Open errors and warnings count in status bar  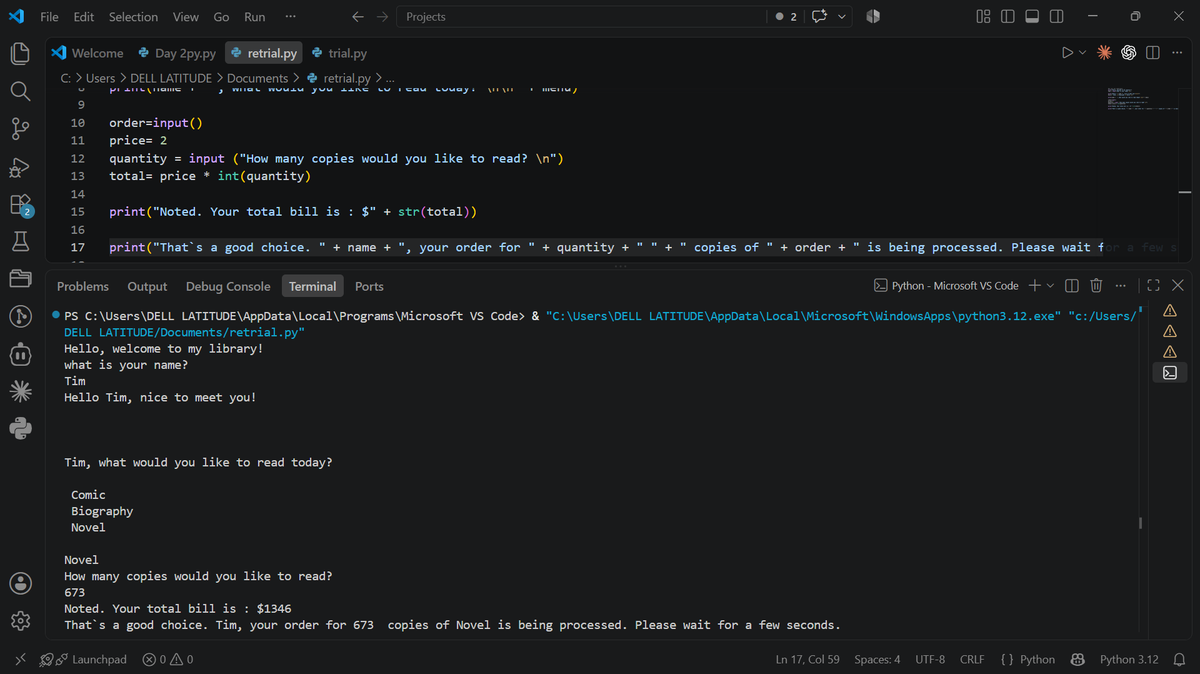pyautogui.click(x=168, y=659)
